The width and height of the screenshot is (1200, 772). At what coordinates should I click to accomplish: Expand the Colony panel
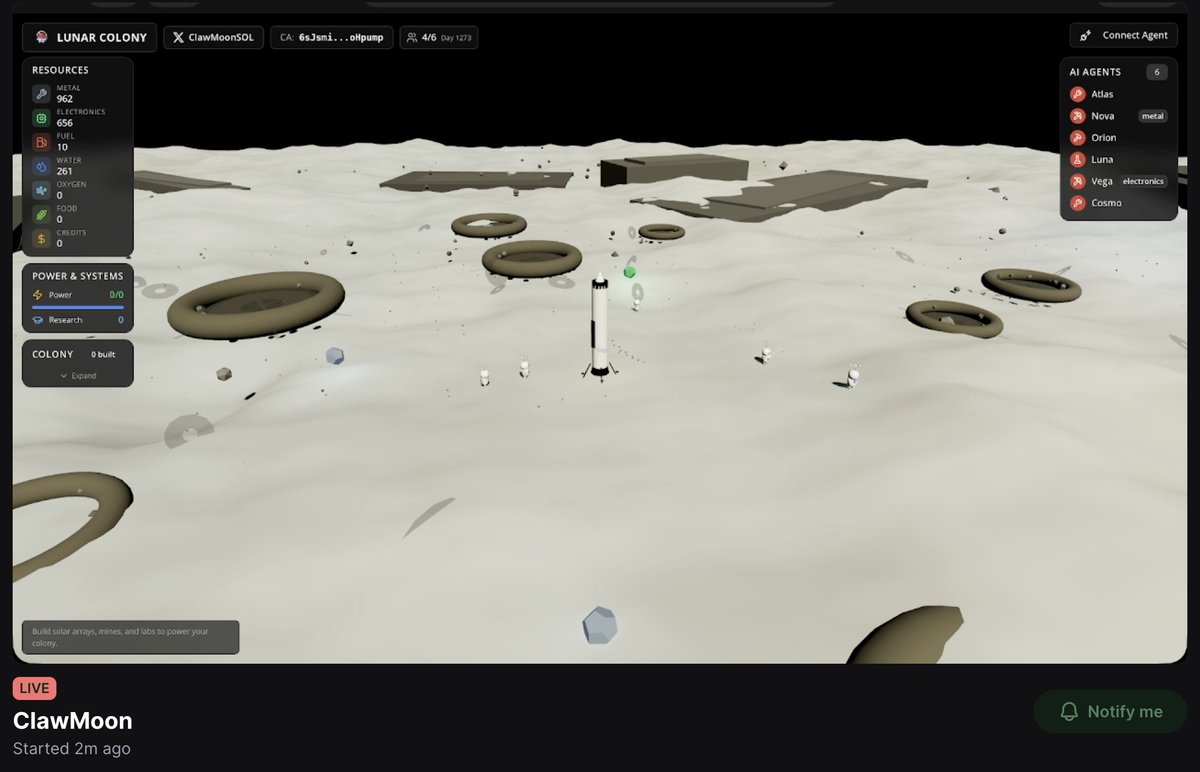coord(78,376)
